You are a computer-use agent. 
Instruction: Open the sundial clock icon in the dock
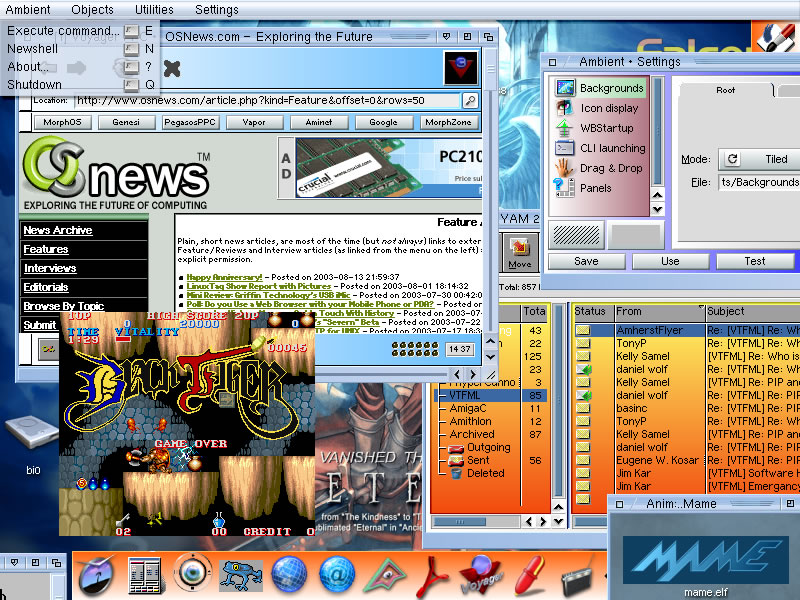click(x=96, y=576)
